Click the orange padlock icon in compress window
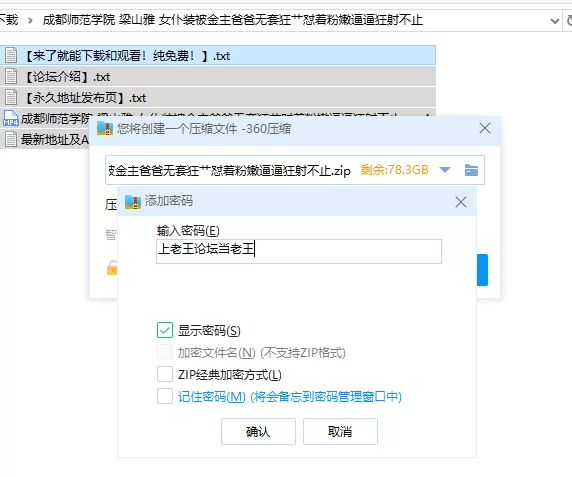Screen dimensions: 572x477 (x=112, y=267)
